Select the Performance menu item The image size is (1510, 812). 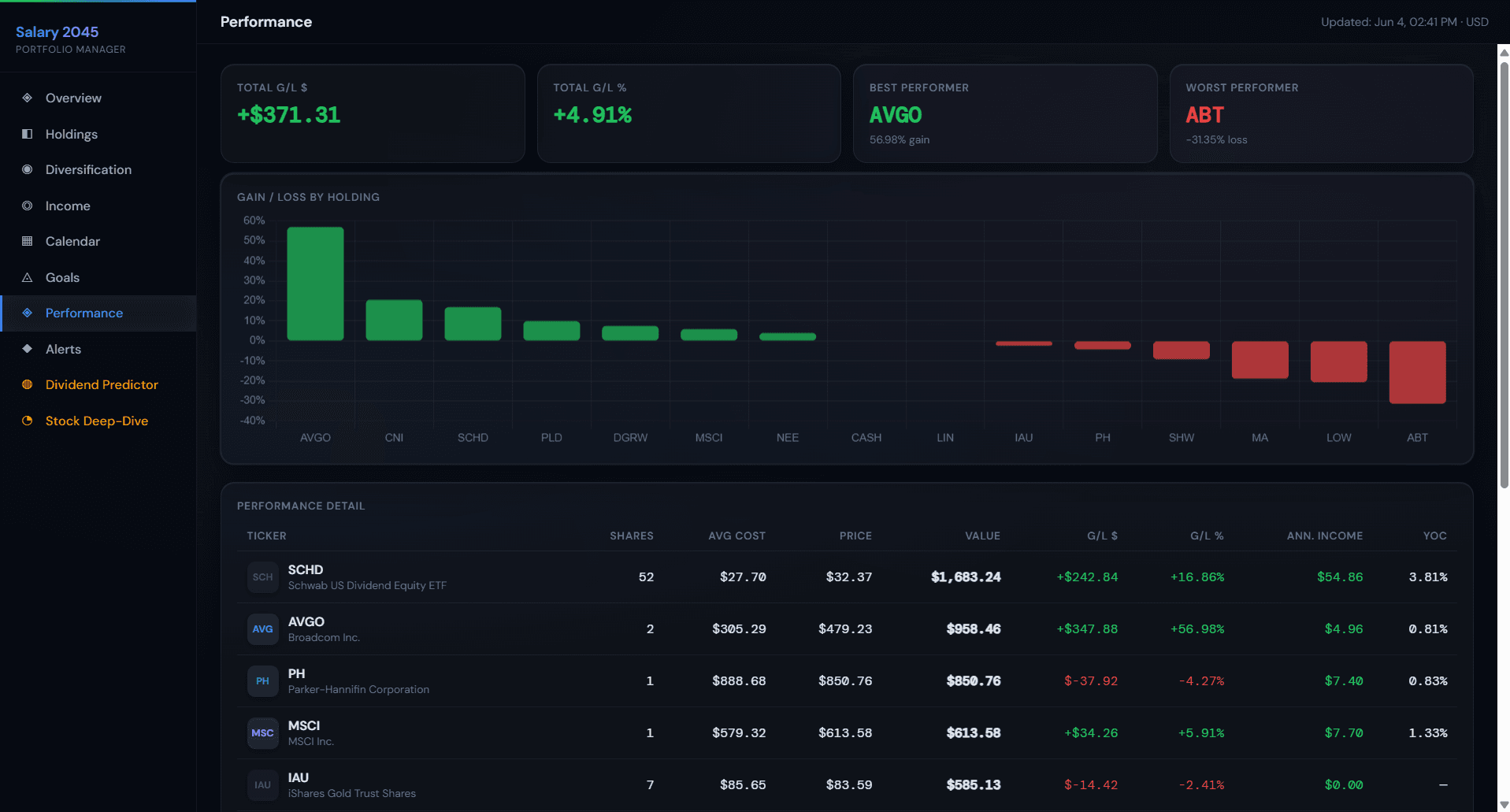click(x=98, y=313)
